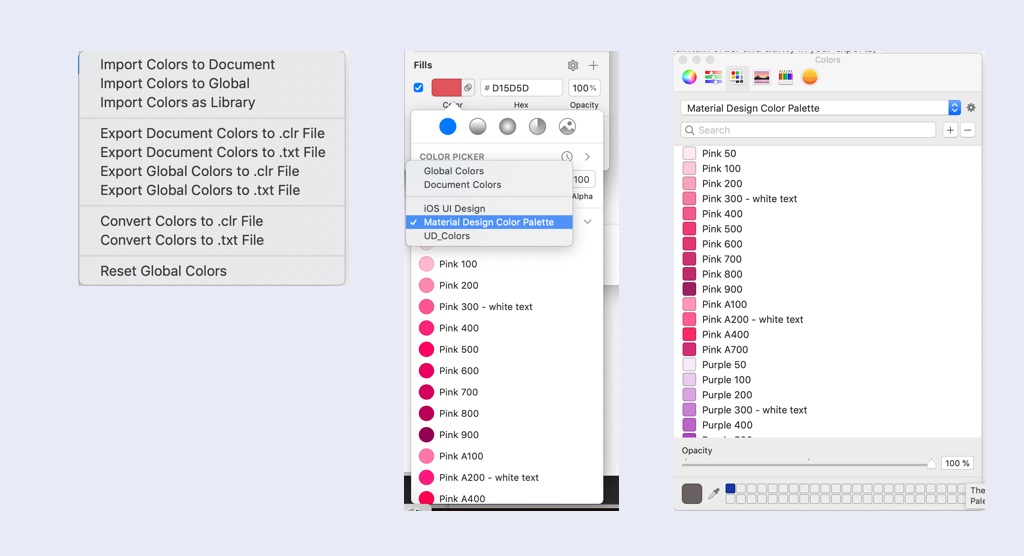The width and height of the screenshot is (1024, 556).
Task: Choose Import Colors to Document
Action: [x=187, y=64]
